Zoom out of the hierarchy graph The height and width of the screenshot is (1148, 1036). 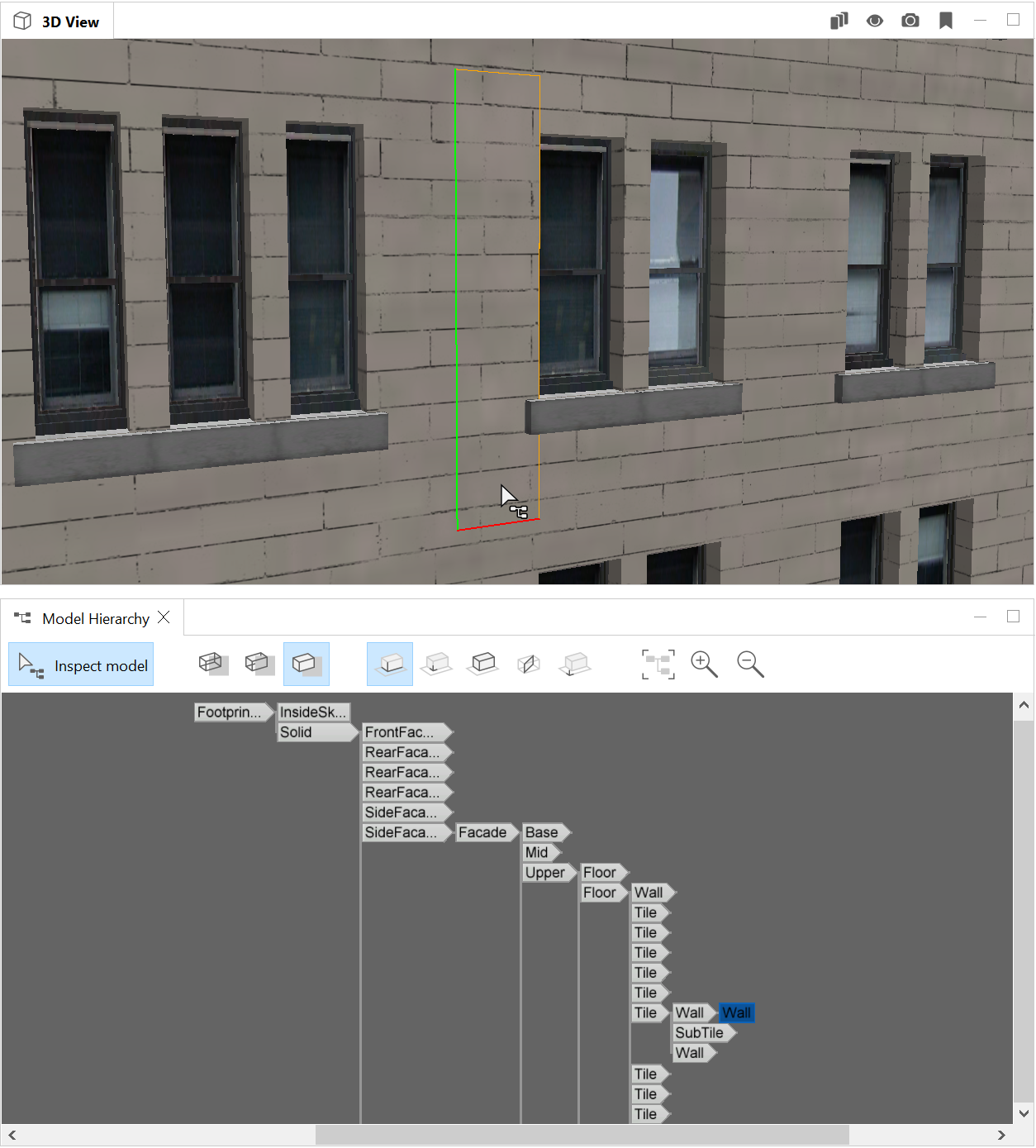(750, 664)
